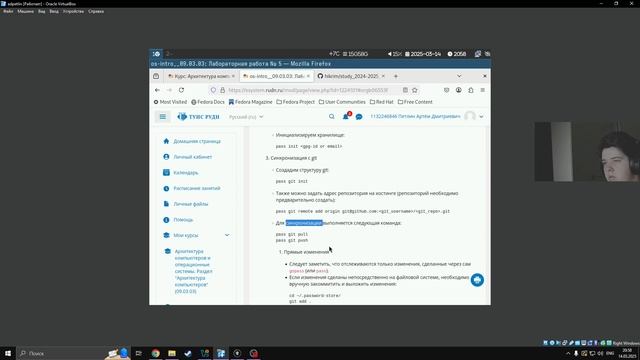This screenshot has width=640, height=360.
Task: Go back to previous page in Firefox
Action: point(157,90)
